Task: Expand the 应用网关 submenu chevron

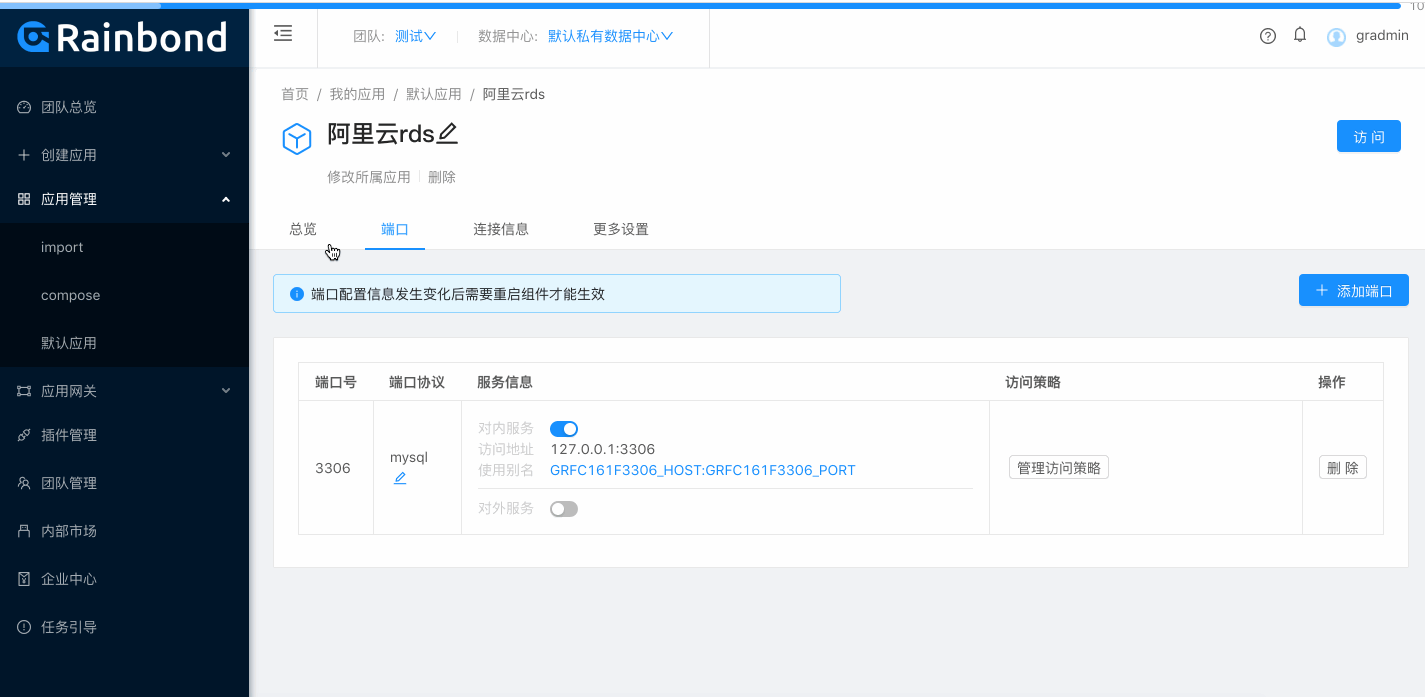Action: click(x=226, y=391)
